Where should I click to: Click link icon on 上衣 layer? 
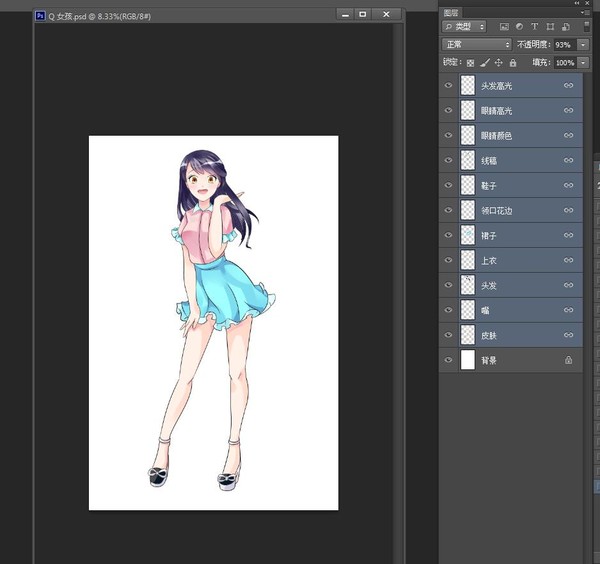568,260
